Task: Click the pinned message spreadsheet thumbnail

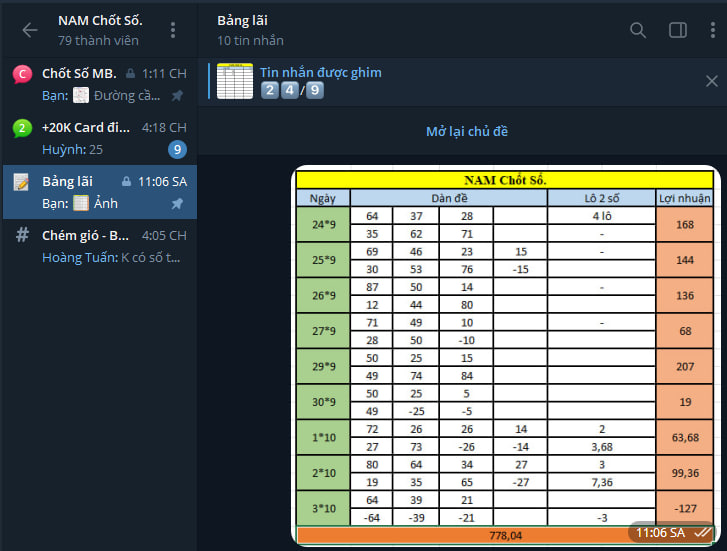Action: coord(235,81)
